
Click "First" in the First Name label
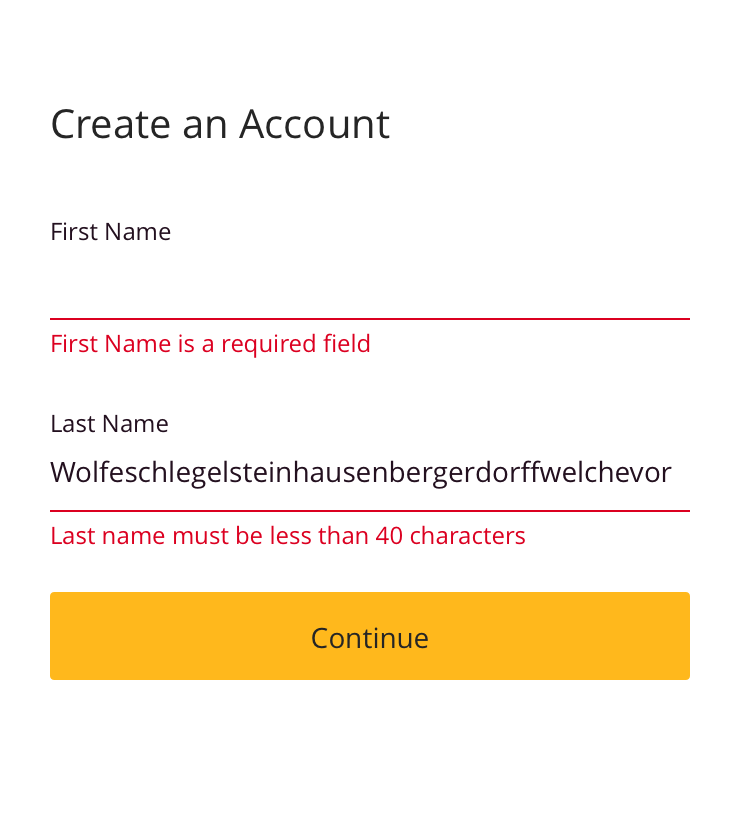tap(73, 232)
